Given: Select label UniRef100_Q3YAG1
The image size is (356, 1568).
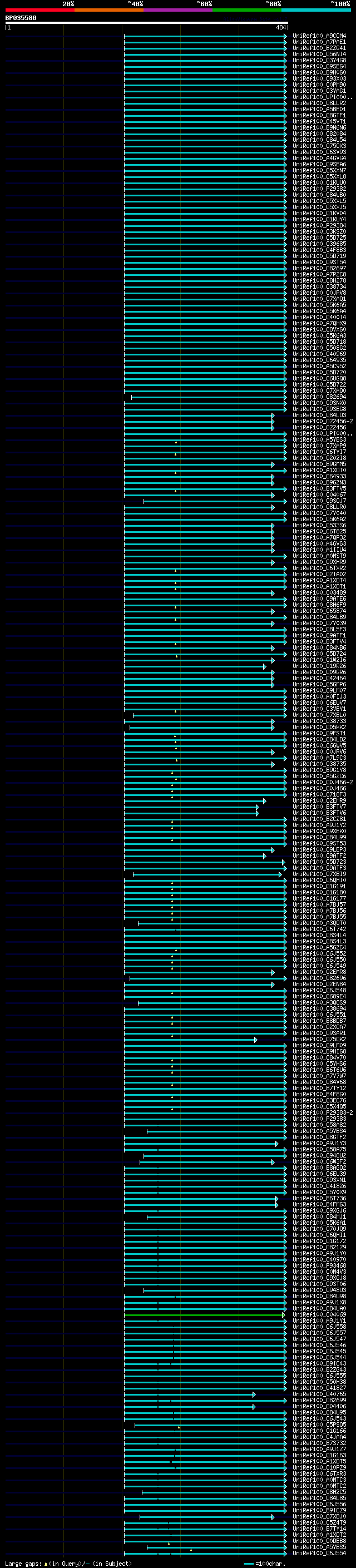Looking at the screenshot, I should coord(319,91).
